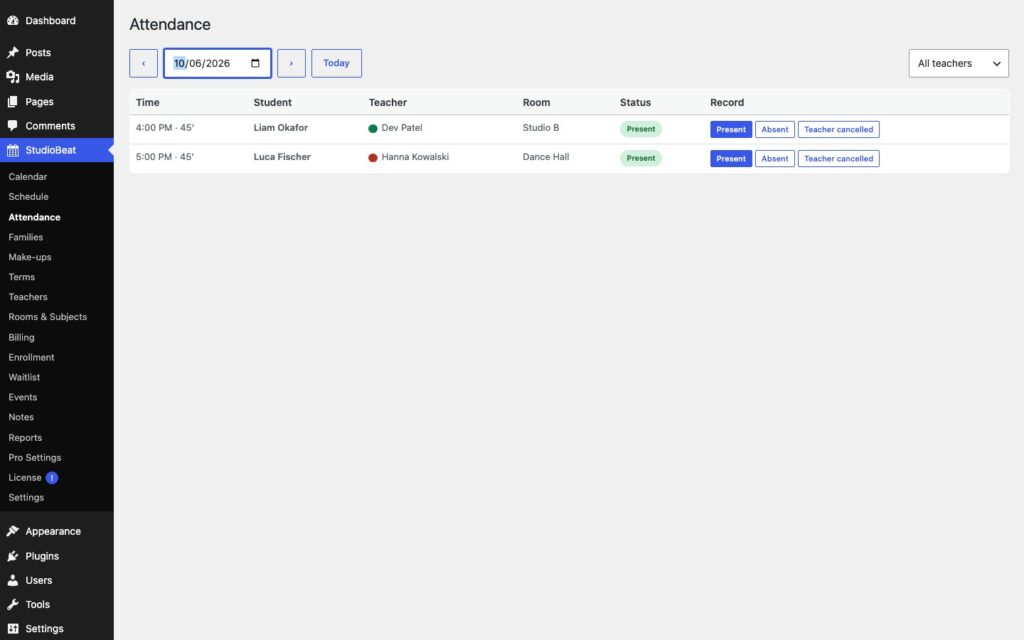Mark Liam Okafor as Present
1024x640 pixels.
point(731,129)
